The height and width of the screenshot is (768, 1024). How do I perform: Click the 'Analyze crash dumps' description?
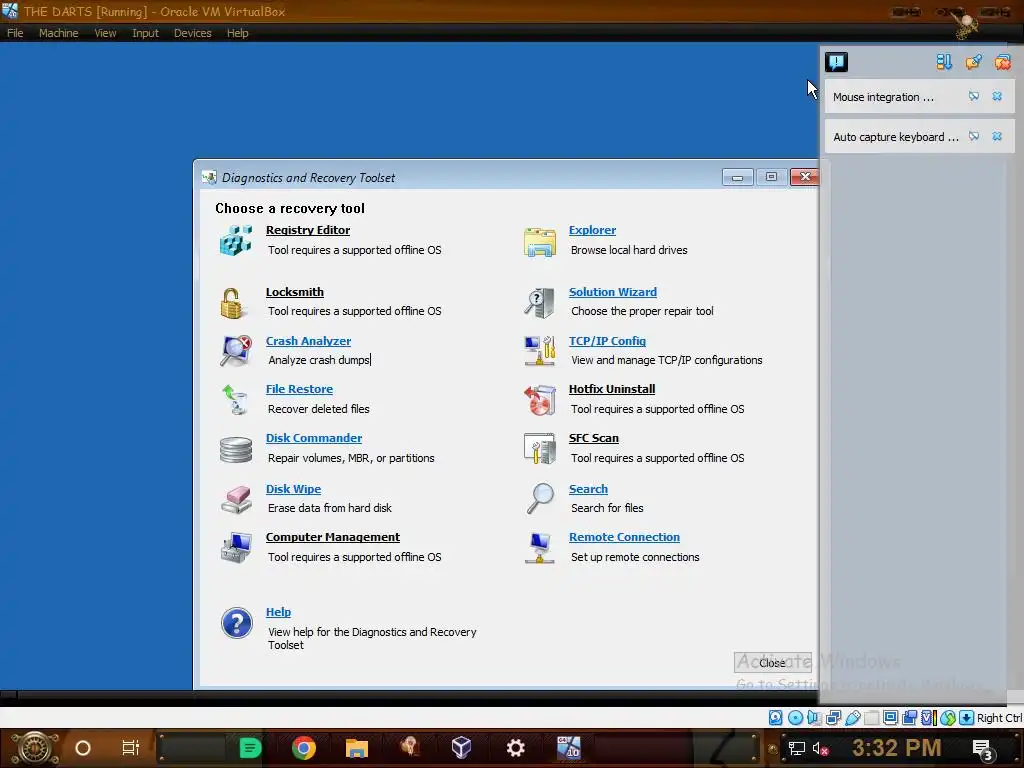(x=319, y=360)
